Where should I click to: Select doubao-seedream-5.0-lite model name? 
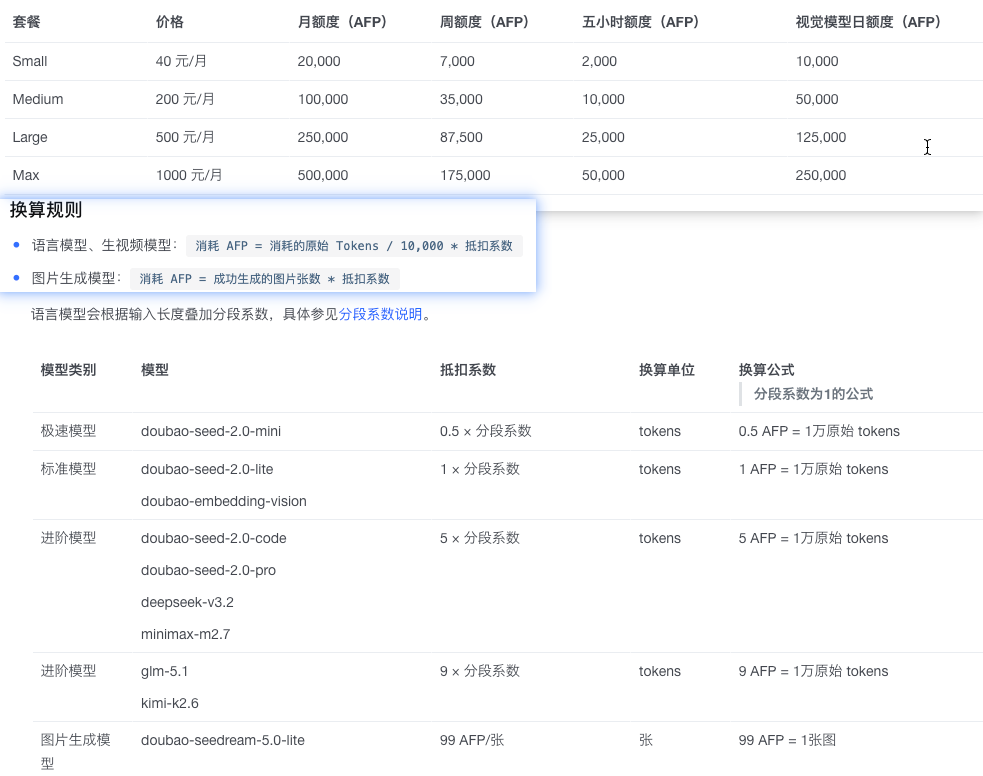pyautogui.click(x=223, y=740)
